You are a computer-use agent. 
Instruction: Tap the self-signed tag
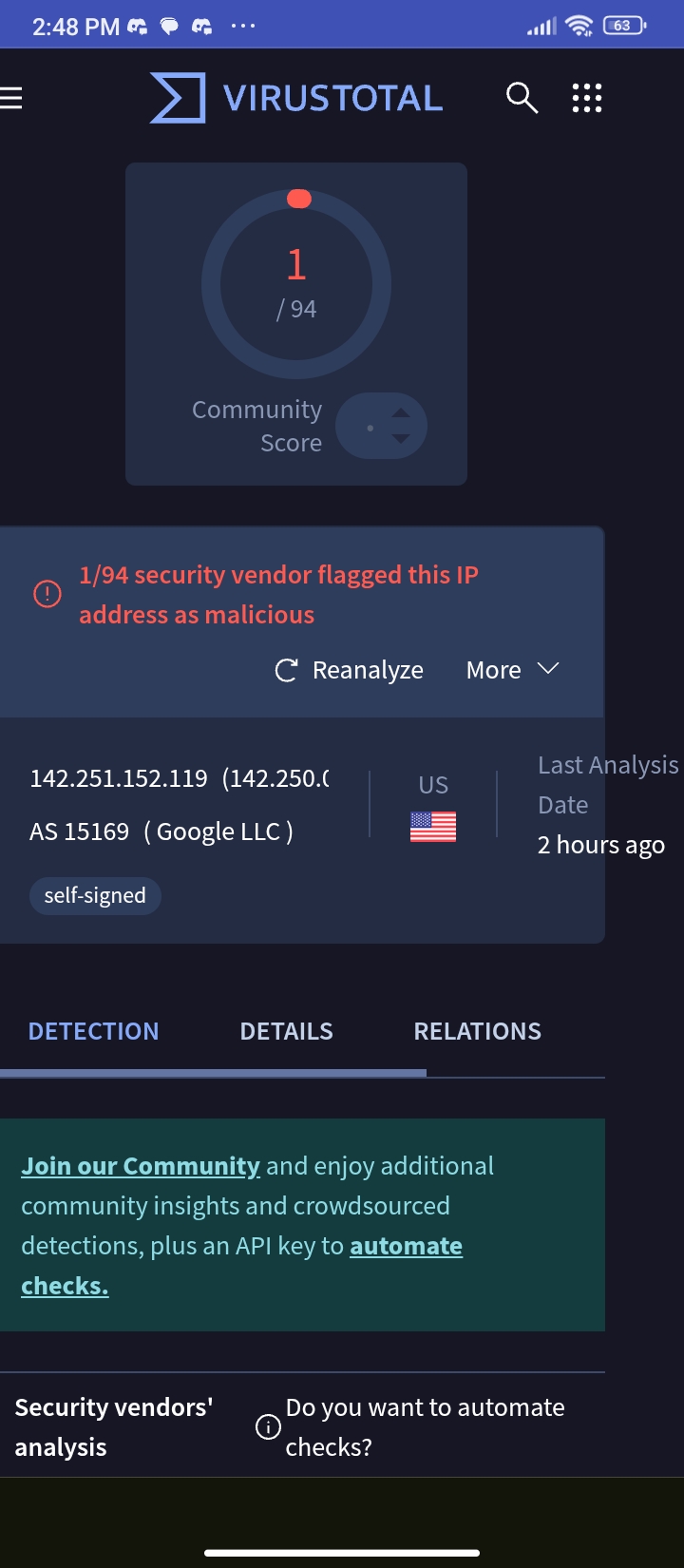95,895
